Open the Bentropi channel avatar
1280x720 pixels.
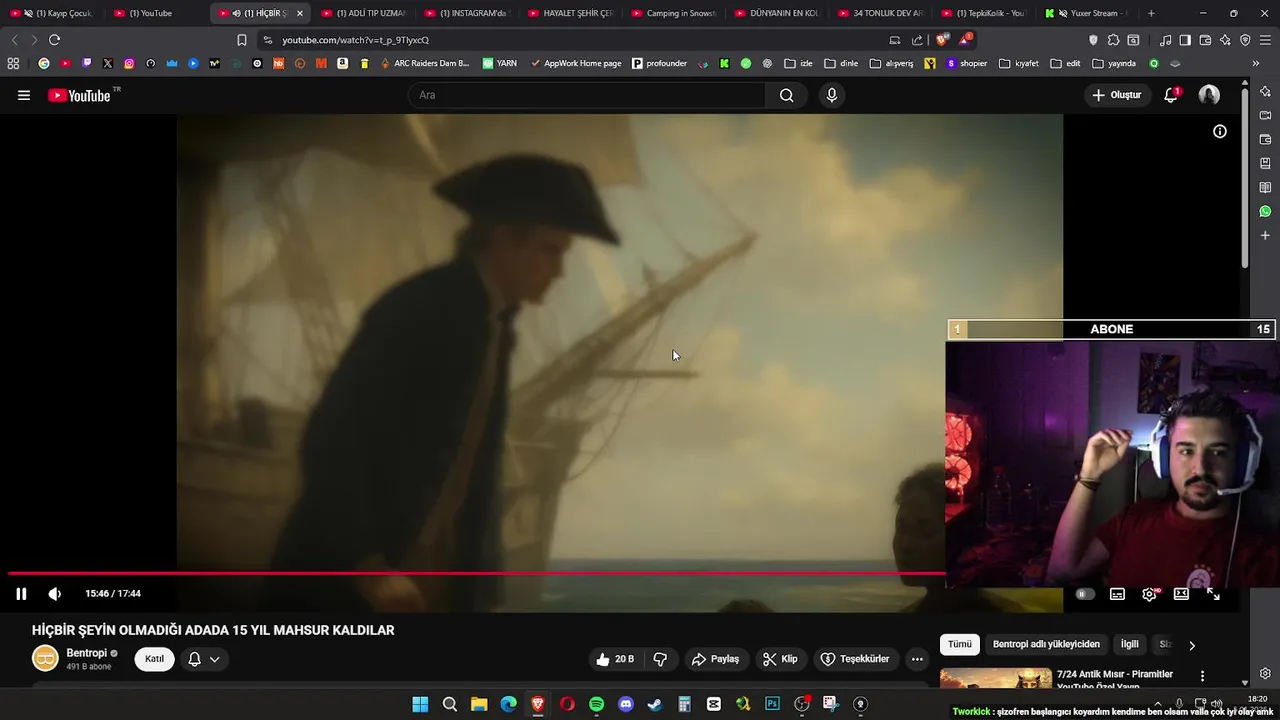pyautogui.click(x=45, y=658)
